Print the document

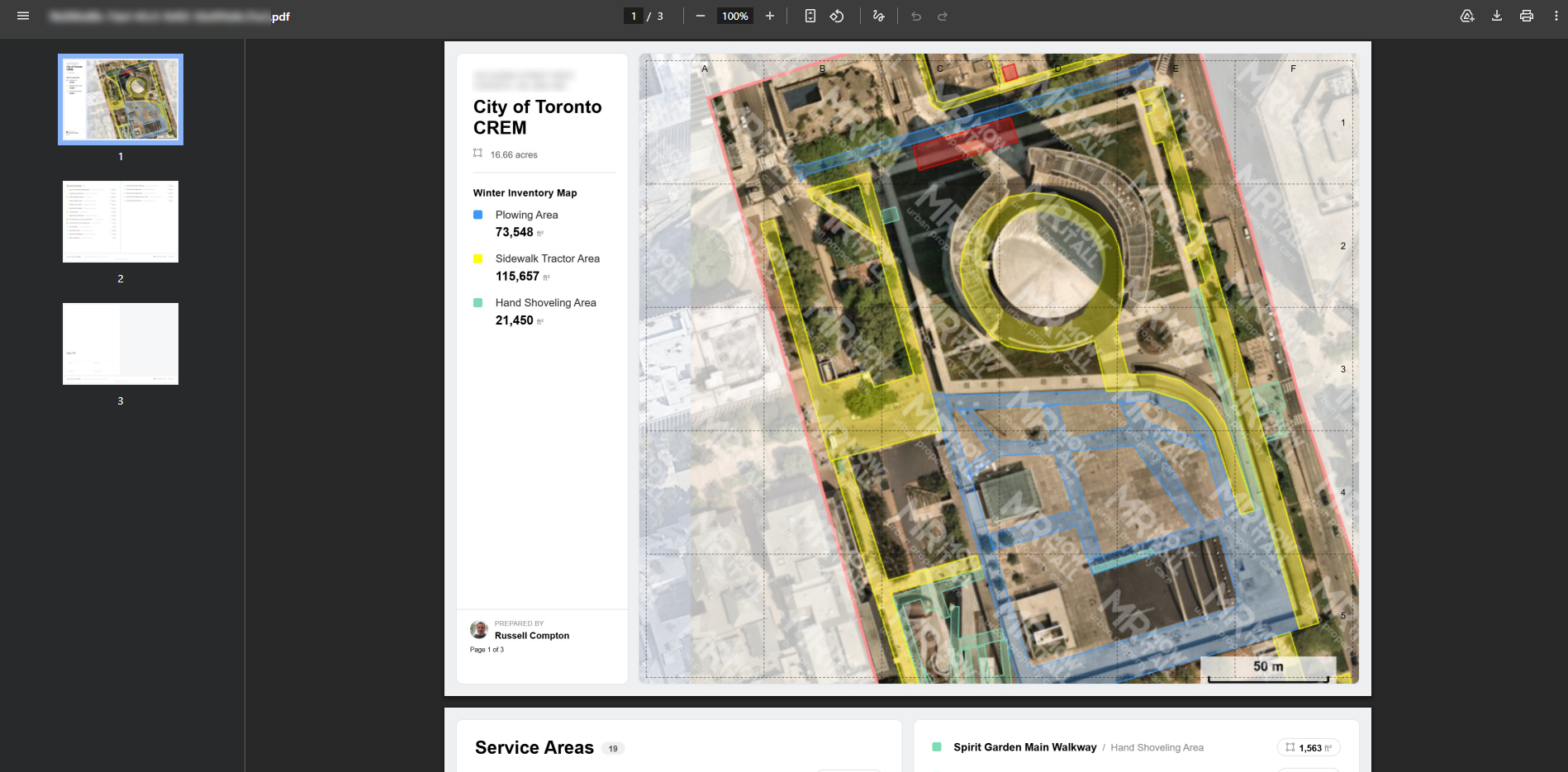(1527, 16)
